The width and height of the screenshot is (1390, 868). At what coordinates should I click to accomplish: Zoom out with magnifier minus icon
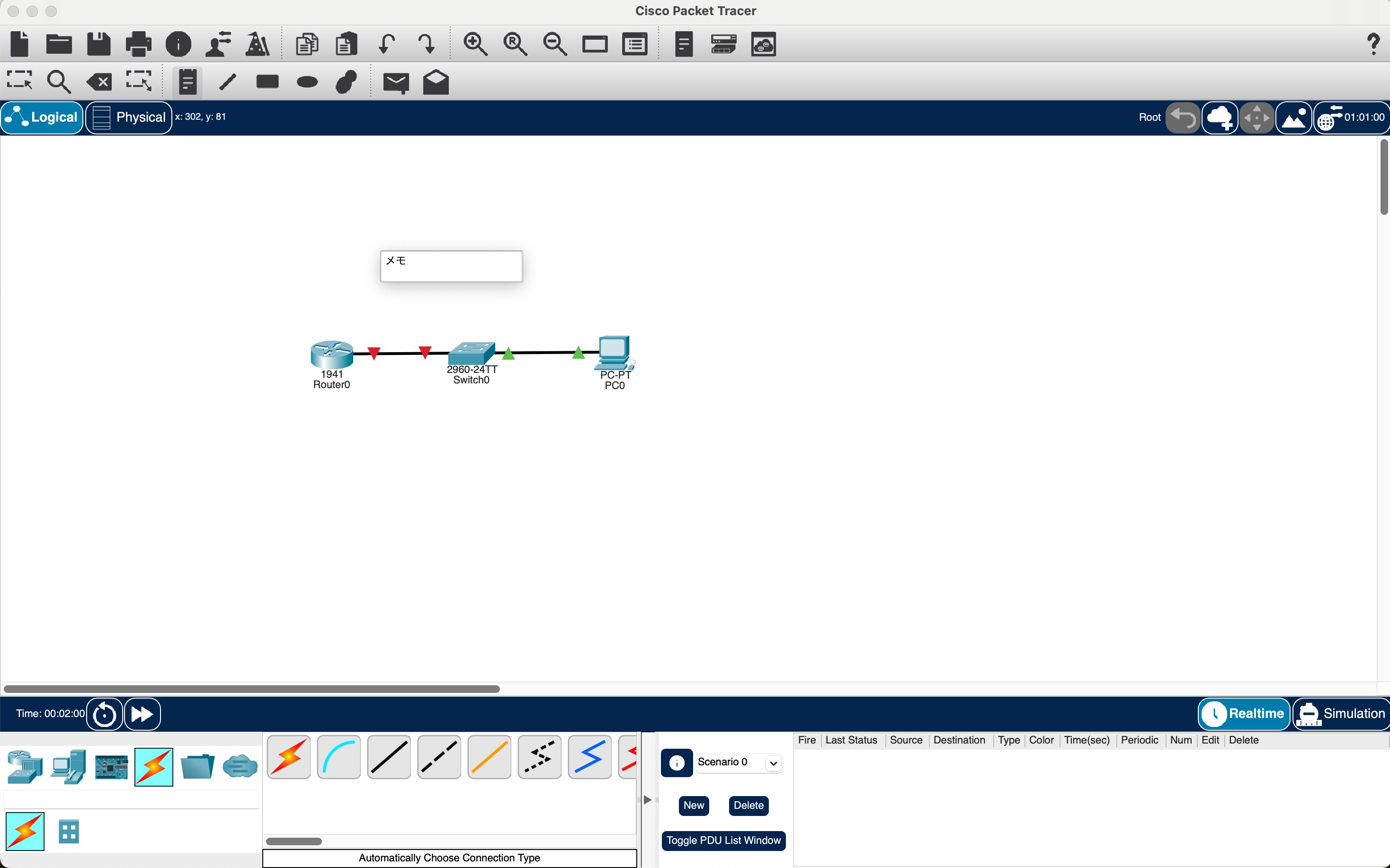click(554, 44)
